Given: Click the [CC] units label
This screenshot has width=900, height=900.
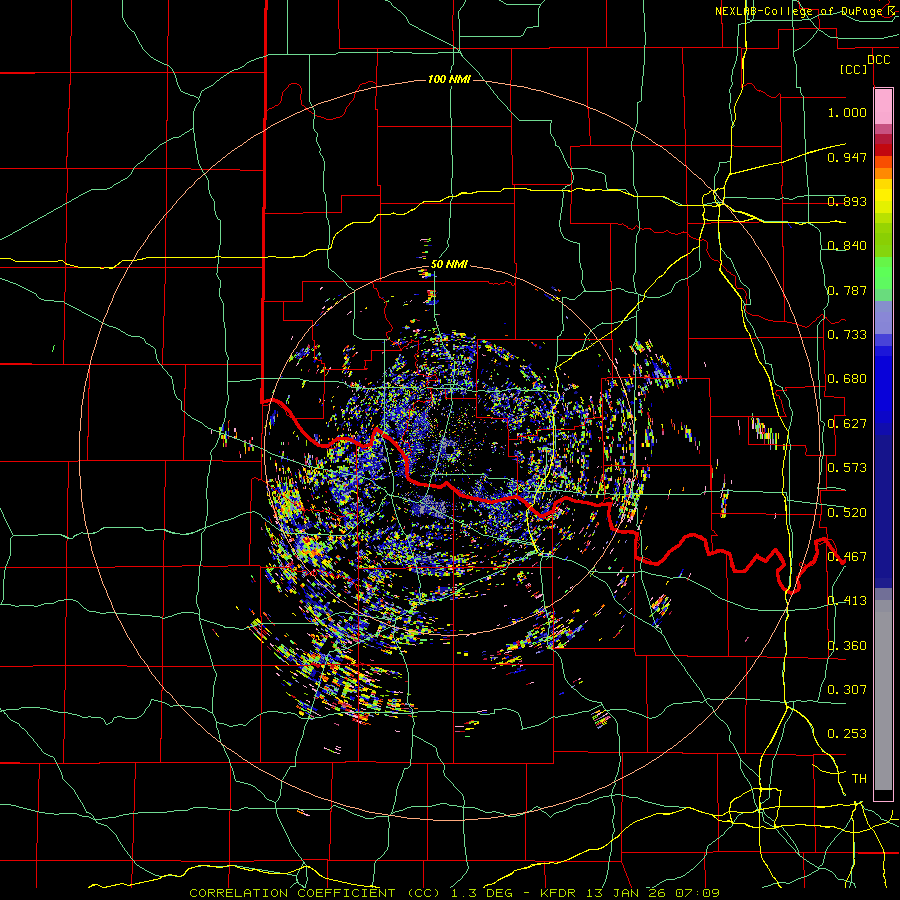Looking at the screenshot, I should pos(854,69).
